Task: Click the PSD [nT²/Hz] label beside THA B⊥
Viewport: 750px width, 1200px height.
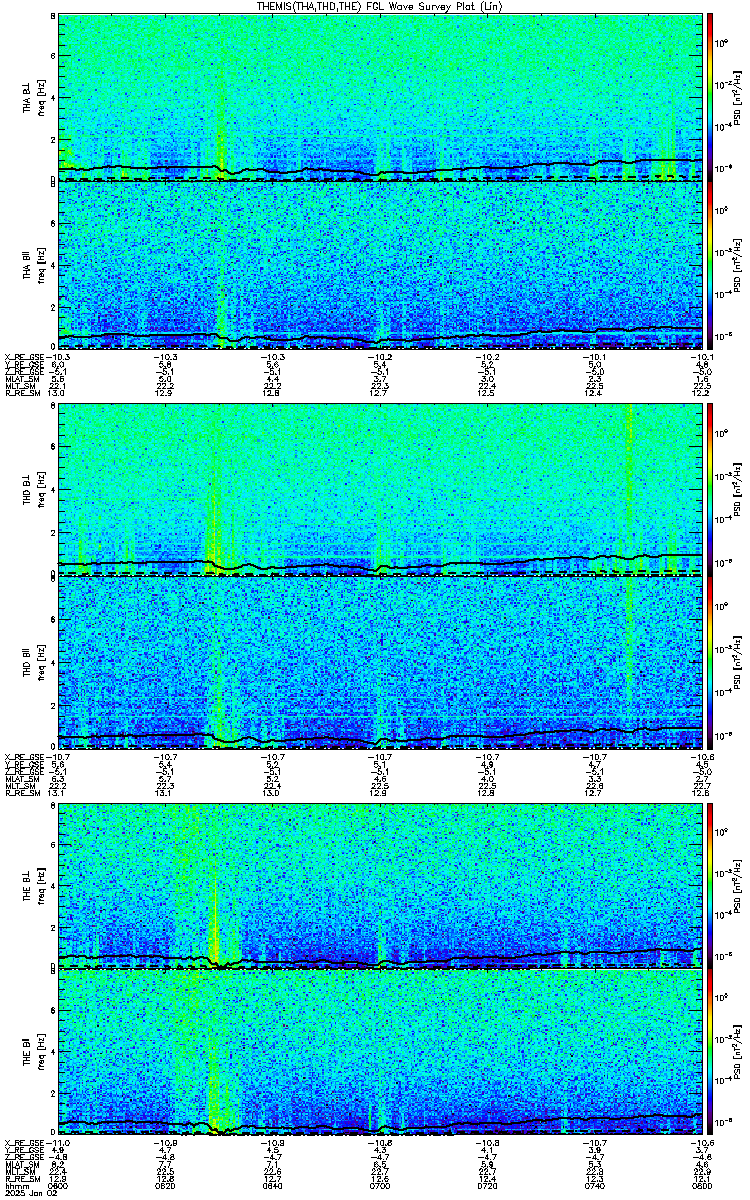Action: (x=735, y=96)
